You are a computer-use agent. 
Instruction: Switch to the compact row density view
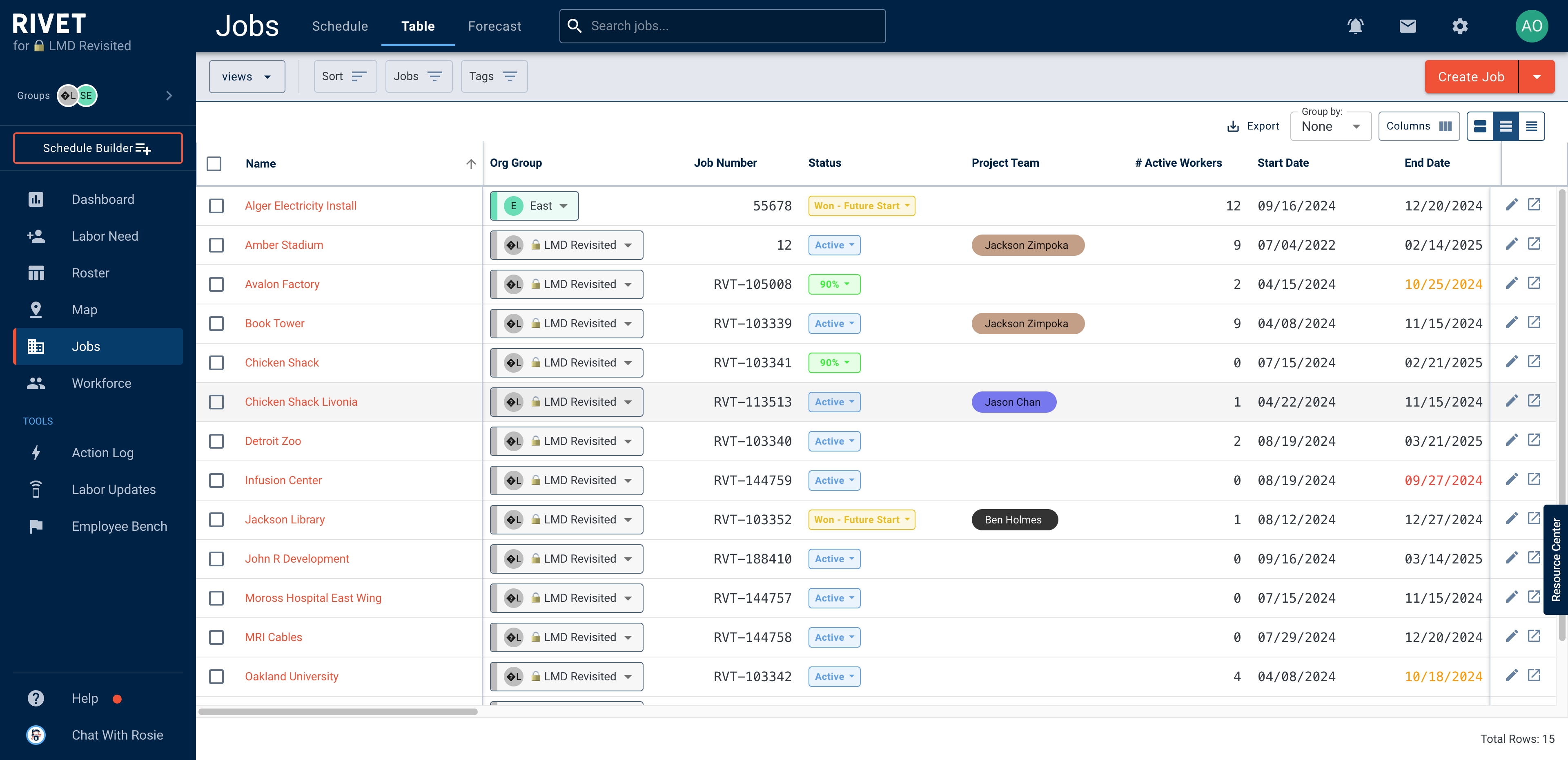click(x=1532, y=126)
